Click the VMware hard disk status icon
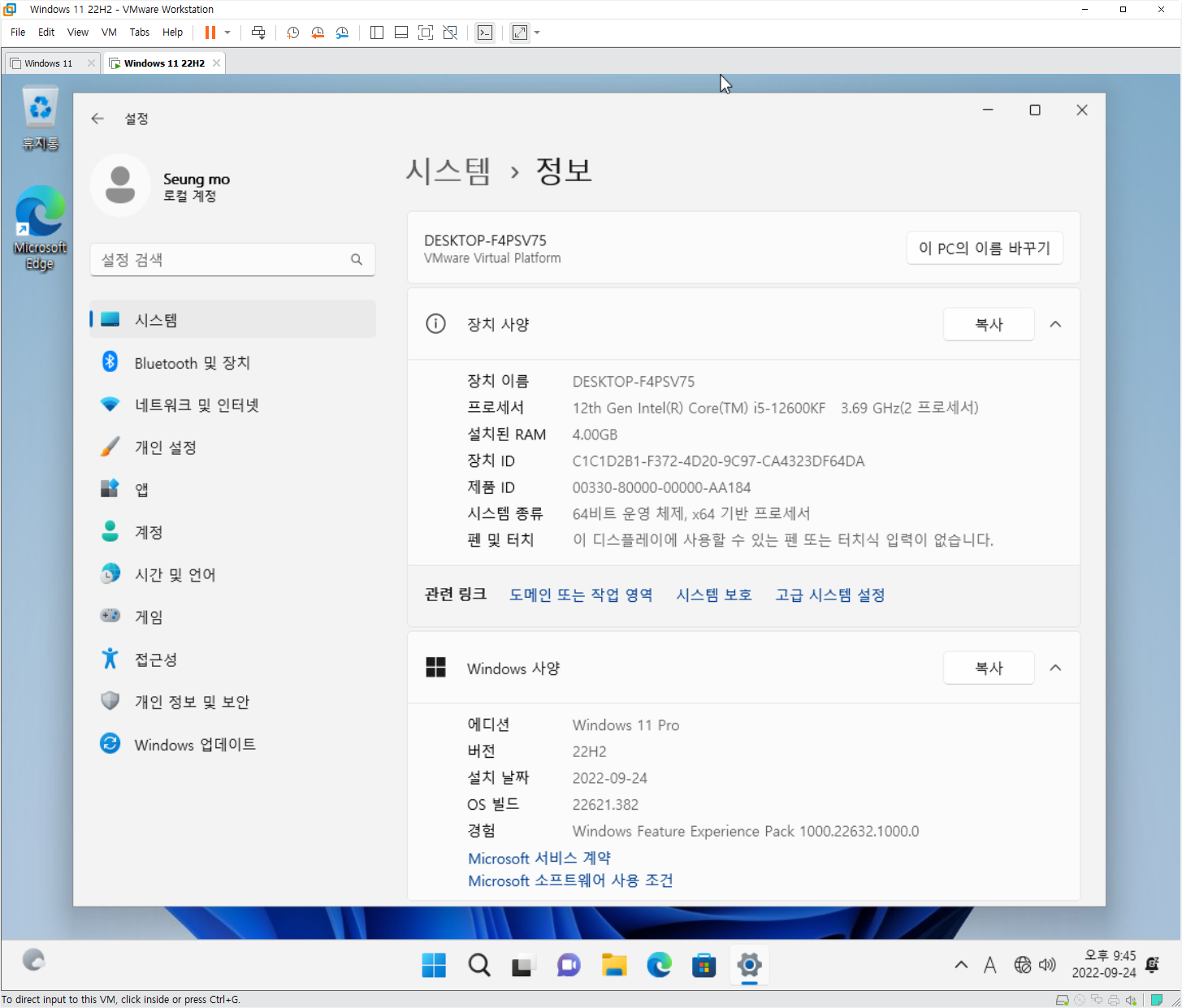1182x1008 pixels. click(x=1062, y=1000)
